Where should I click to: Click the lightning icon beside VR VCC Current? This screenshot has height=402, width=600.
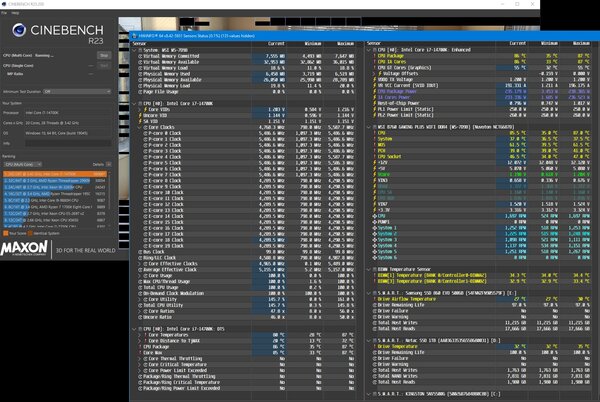coord(375,85)
